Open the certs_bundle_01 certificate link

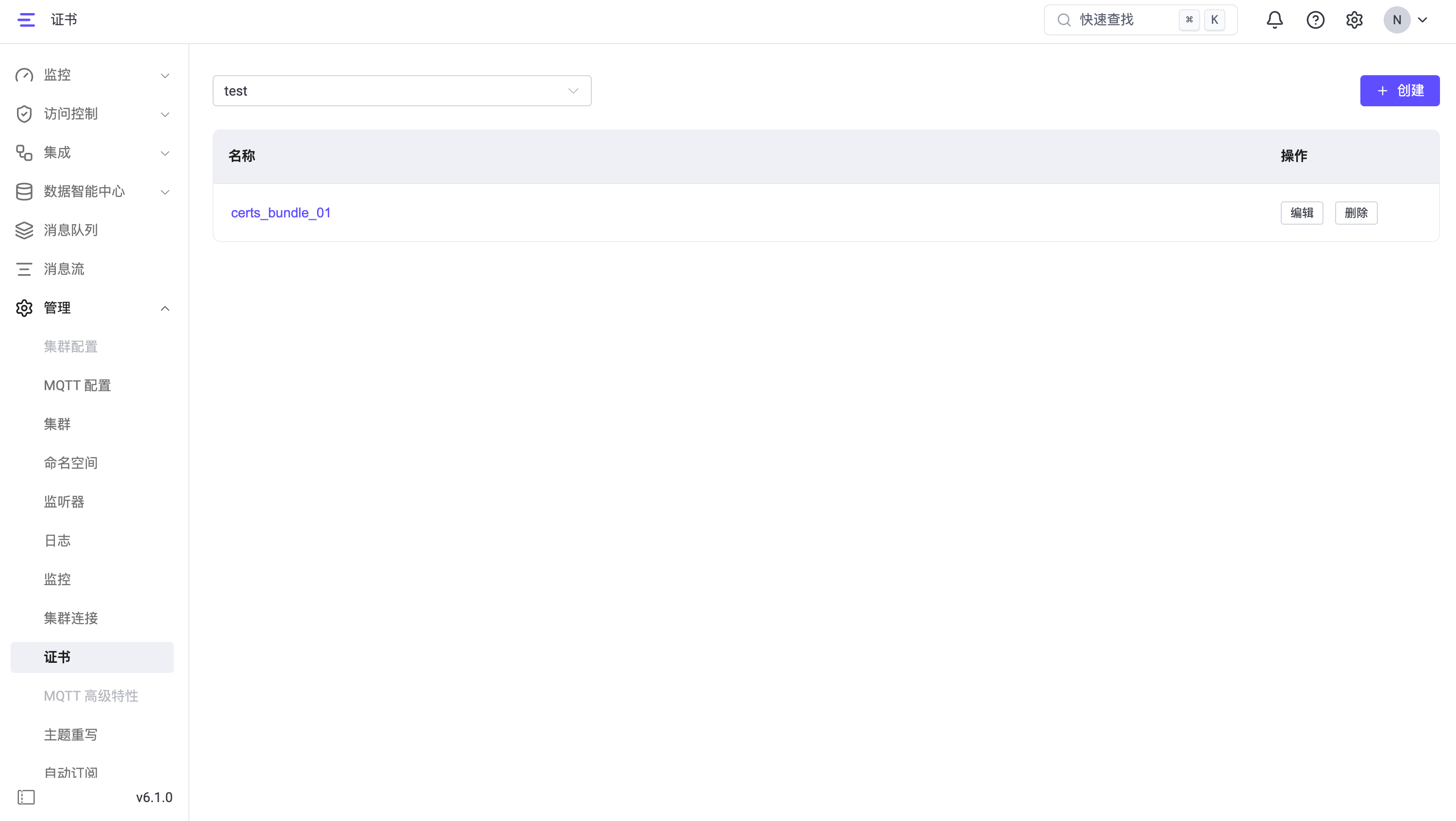coord(281,213)
